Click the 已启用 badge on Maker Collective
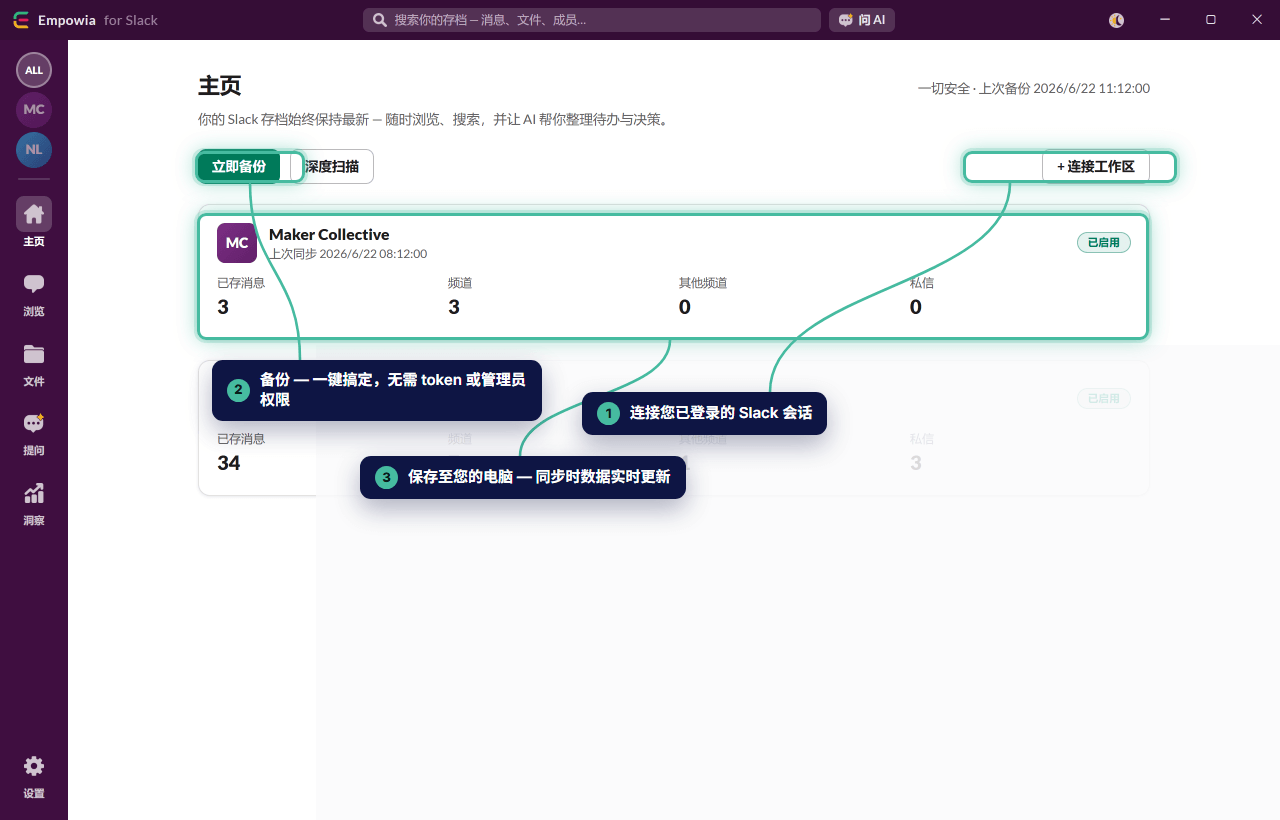Viewport: 1280px width, 820px height. coord(1104,243)
